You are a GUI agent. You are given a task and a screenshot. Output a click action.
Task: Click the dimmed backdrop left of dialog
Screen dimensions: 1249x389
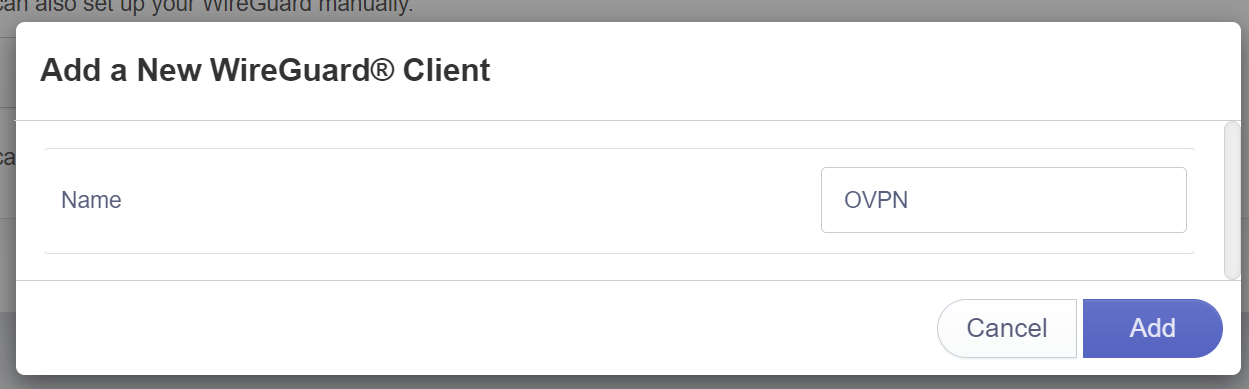pyautogui.click(x=7, y=200)
